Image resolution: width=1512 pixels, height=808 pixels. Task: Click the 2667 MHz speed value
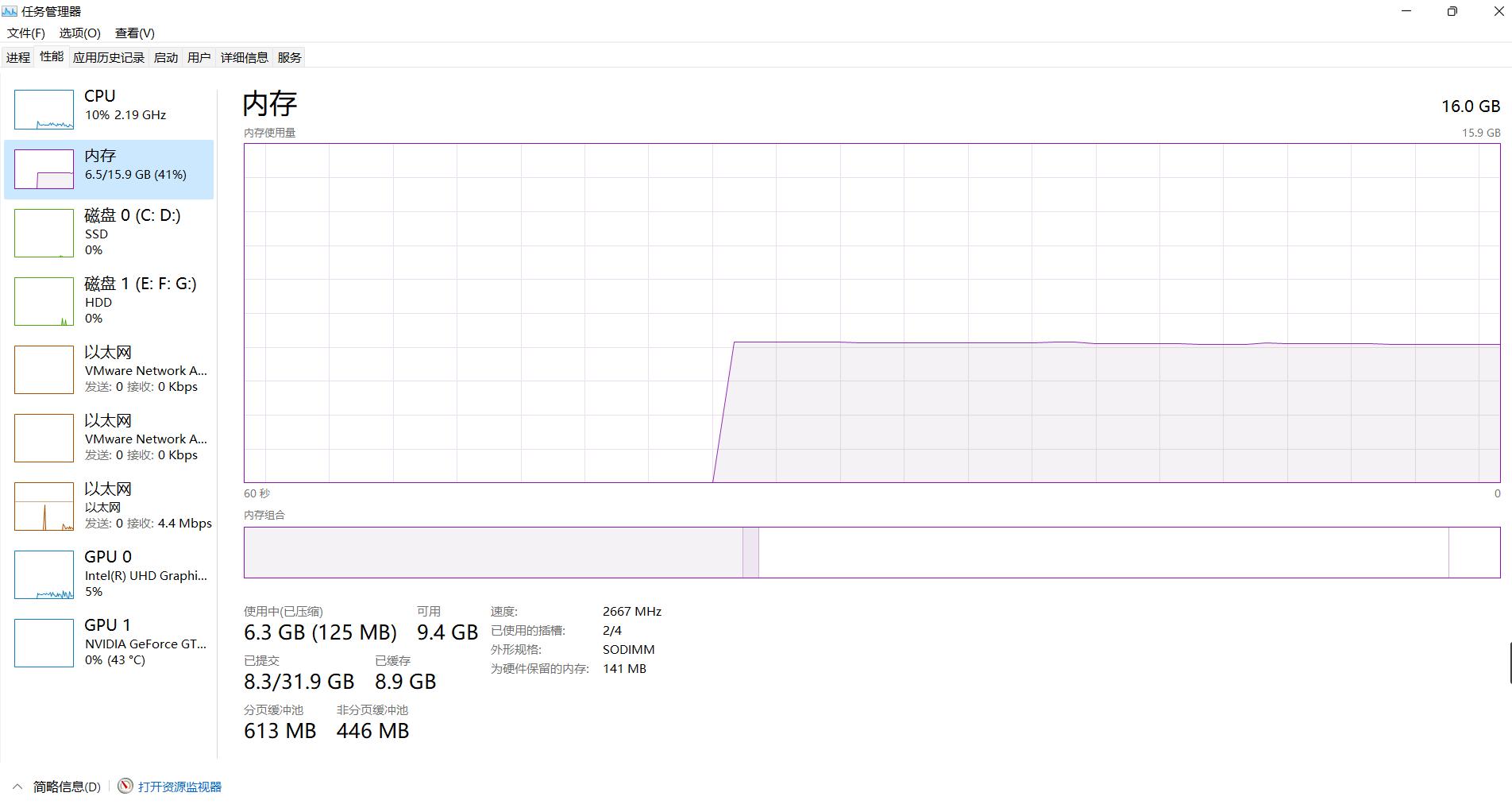[632, 612]
